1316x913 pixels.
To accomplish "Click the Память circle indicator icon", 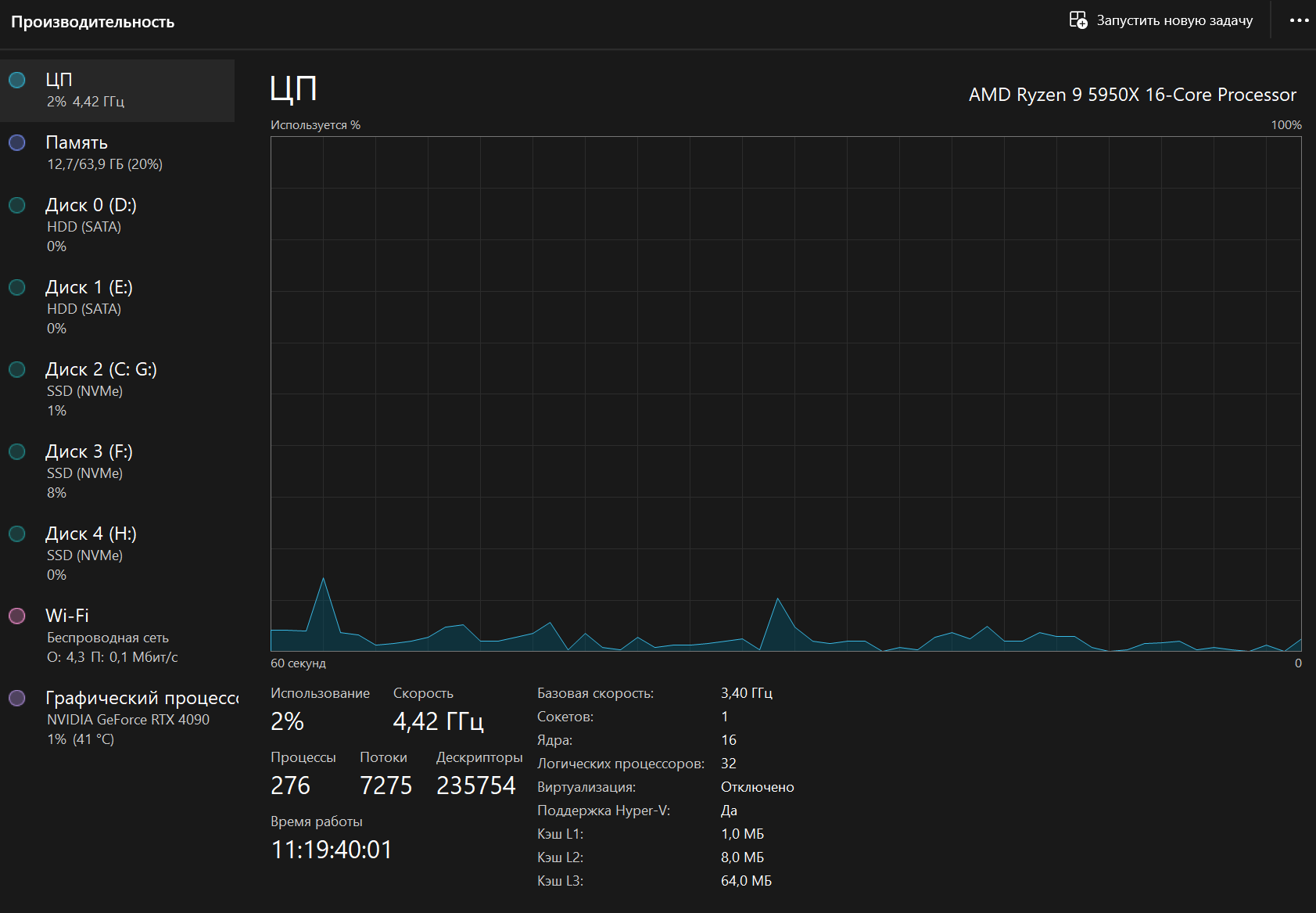I will point(17,142).
